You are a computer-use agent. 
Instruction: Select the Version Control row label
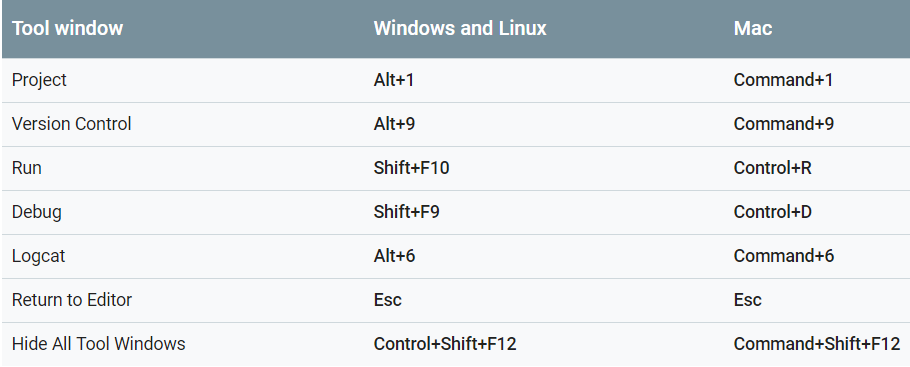(71, 124)
